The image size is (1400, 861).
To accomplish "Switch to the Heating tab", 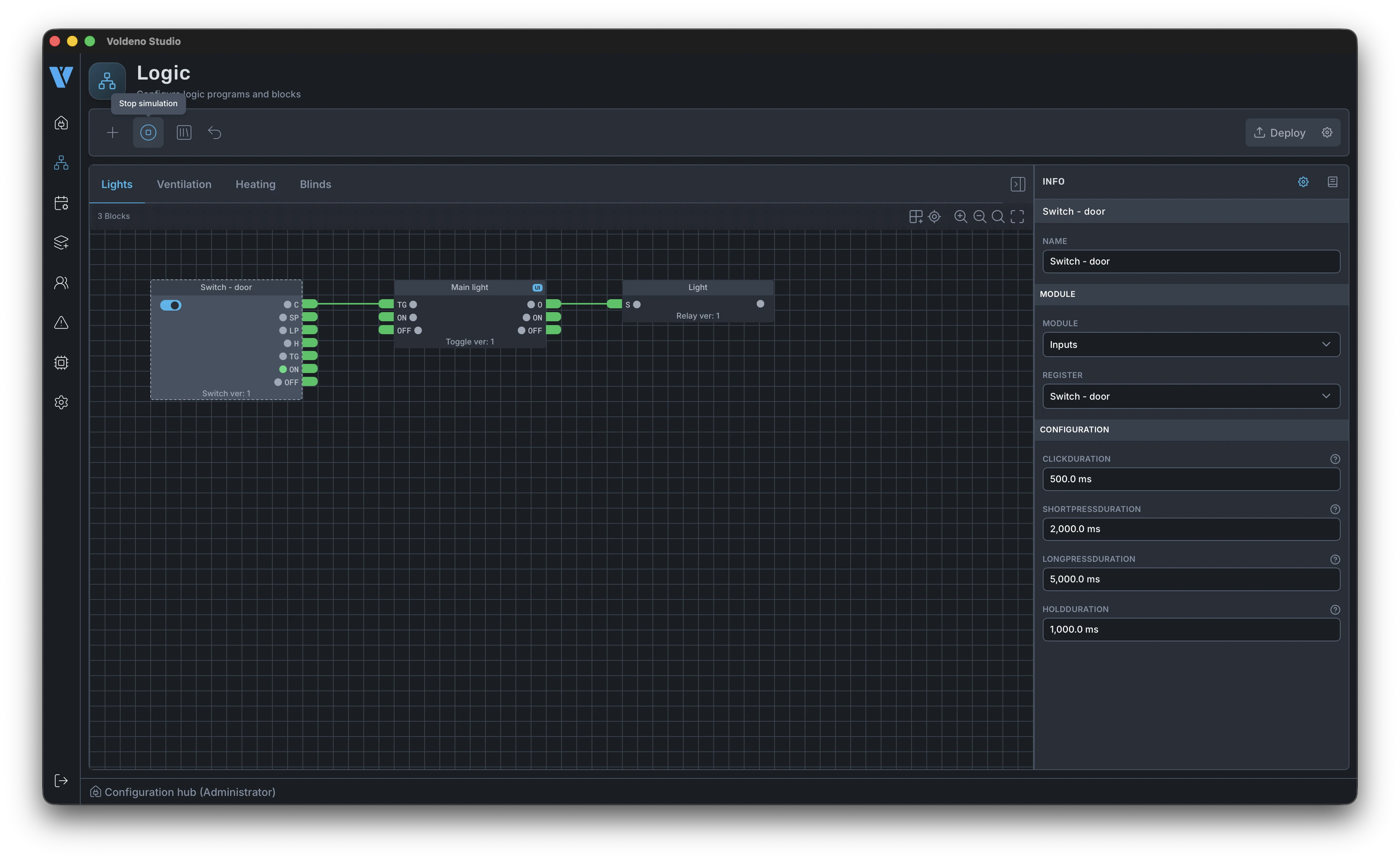I will pos(256,185).
